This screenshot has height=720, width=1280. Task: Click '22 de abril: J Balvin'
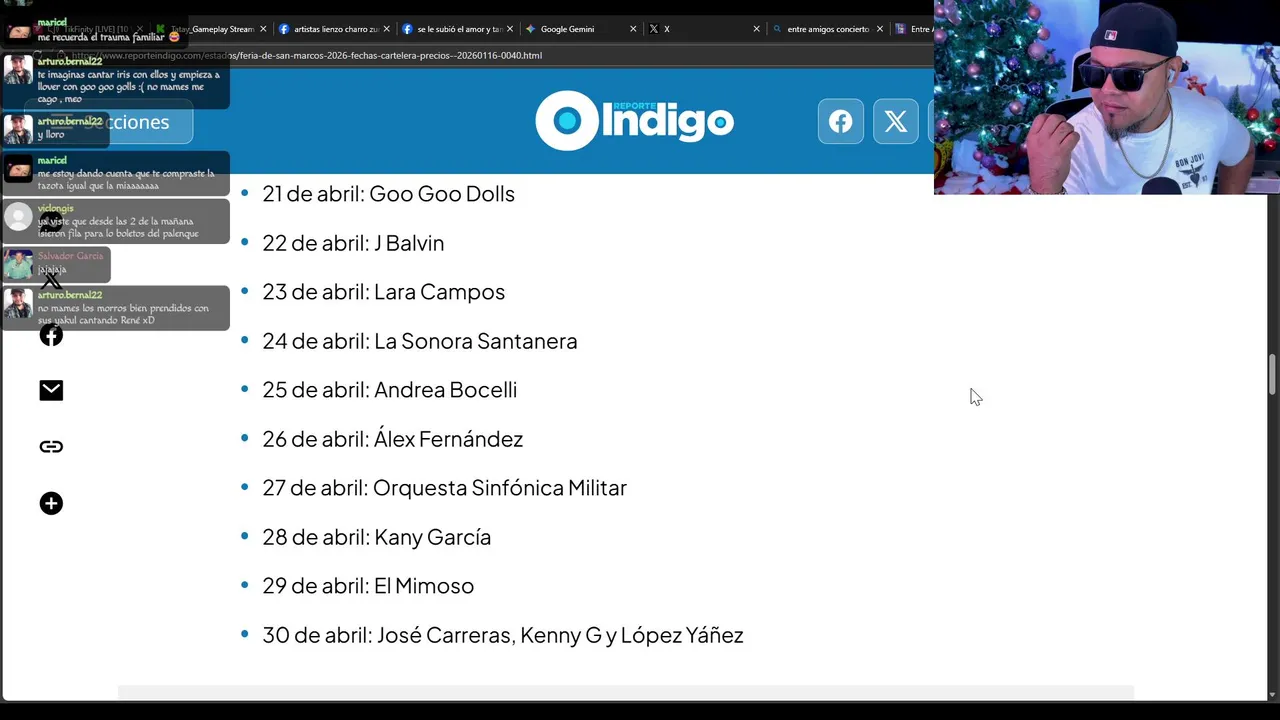tap(353, 243)
